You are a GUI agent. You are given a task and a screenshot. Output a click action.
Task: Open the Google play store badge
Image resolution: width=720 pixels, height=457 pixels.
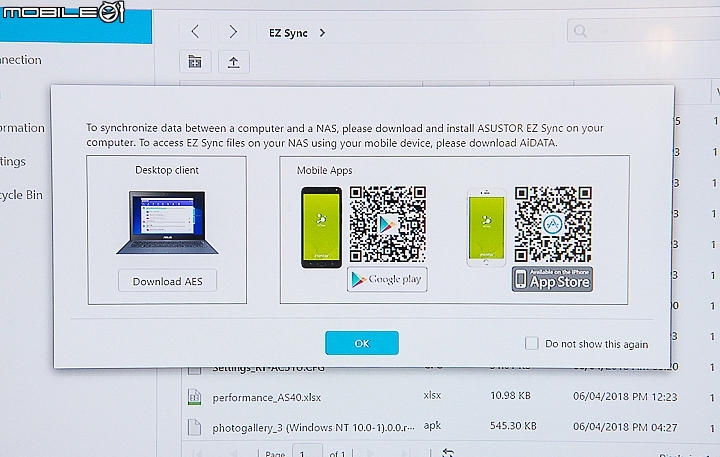pos(387,279)
